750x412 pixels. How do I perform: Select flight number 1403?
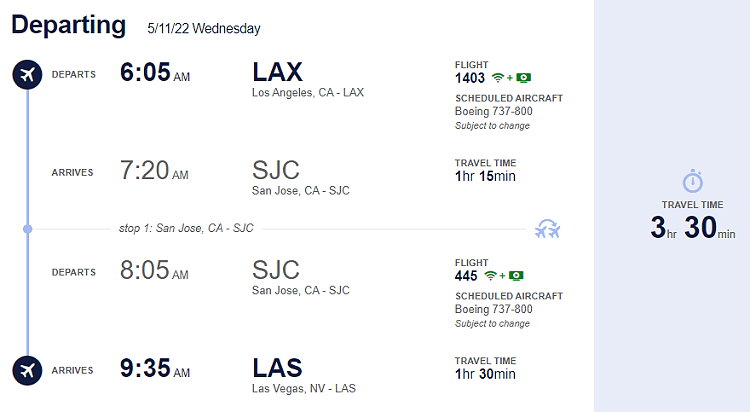(x=470, y=78)
